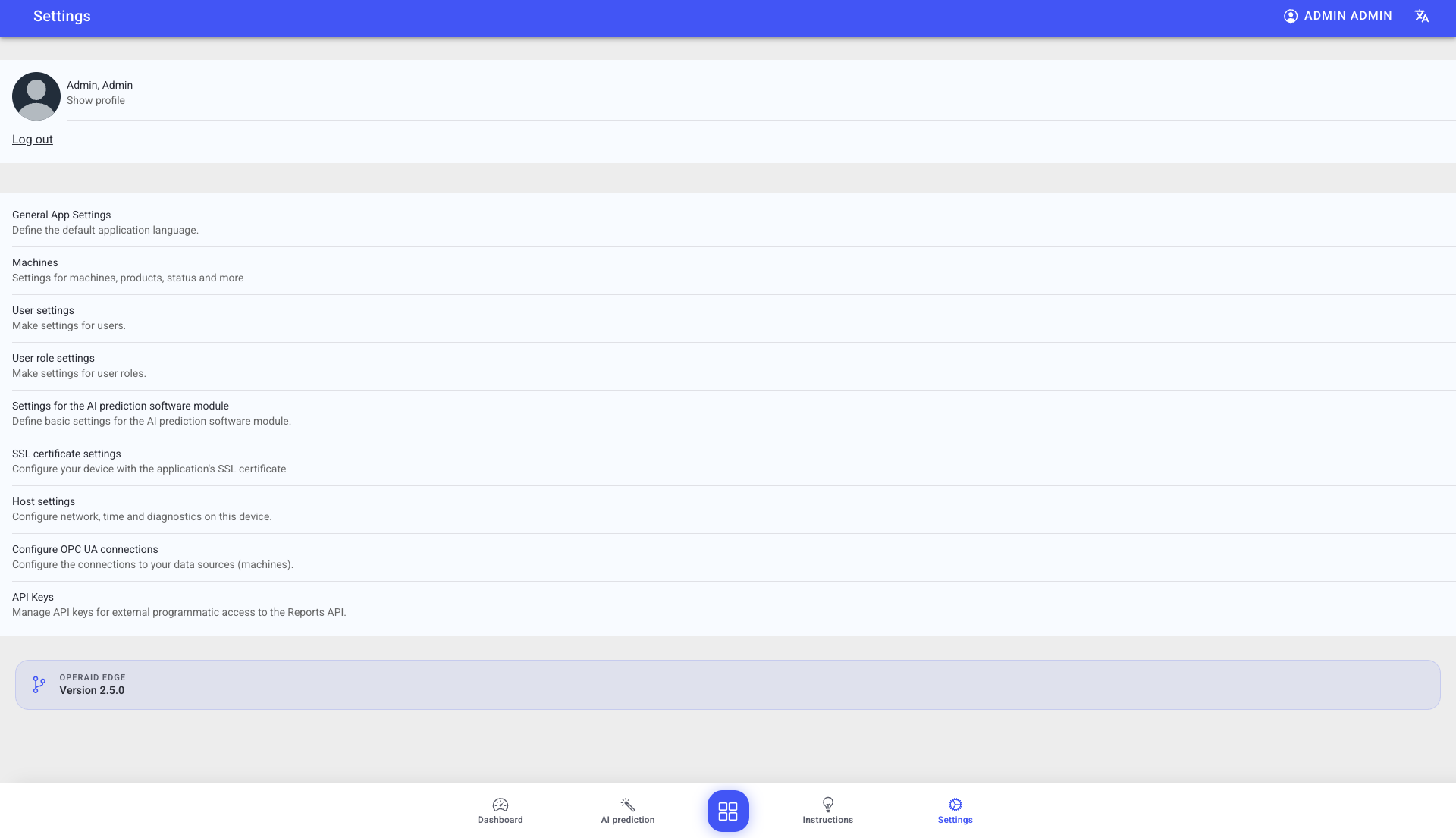Click 'Manage API keys for external programmatic access' text
This screenshot has width=1456, height=838.
pyautogui.click(x=179, y=613)
